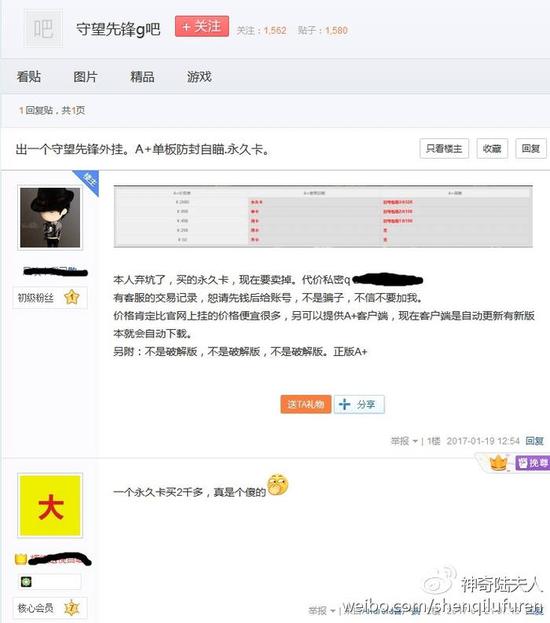Click the 回复 button beside 收藏
This screenshot has height=623, width=550.
coord(531,149)
